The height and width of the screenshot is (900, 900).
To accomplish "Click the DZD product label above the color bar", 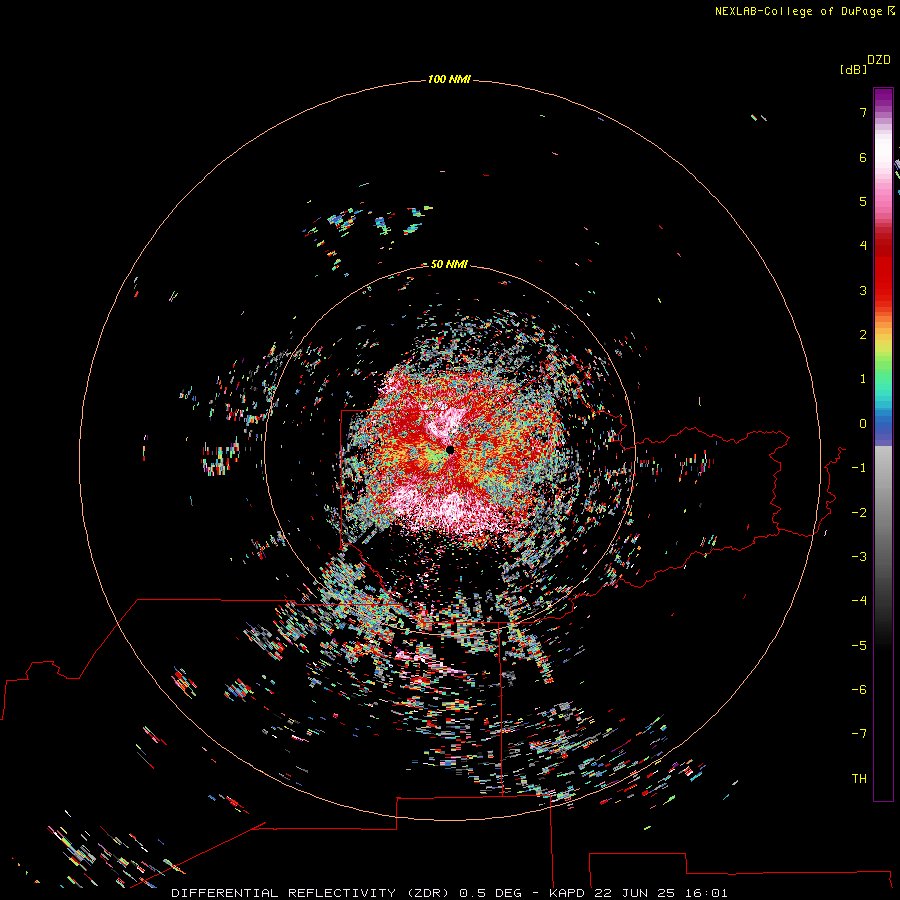I will 879,60.
